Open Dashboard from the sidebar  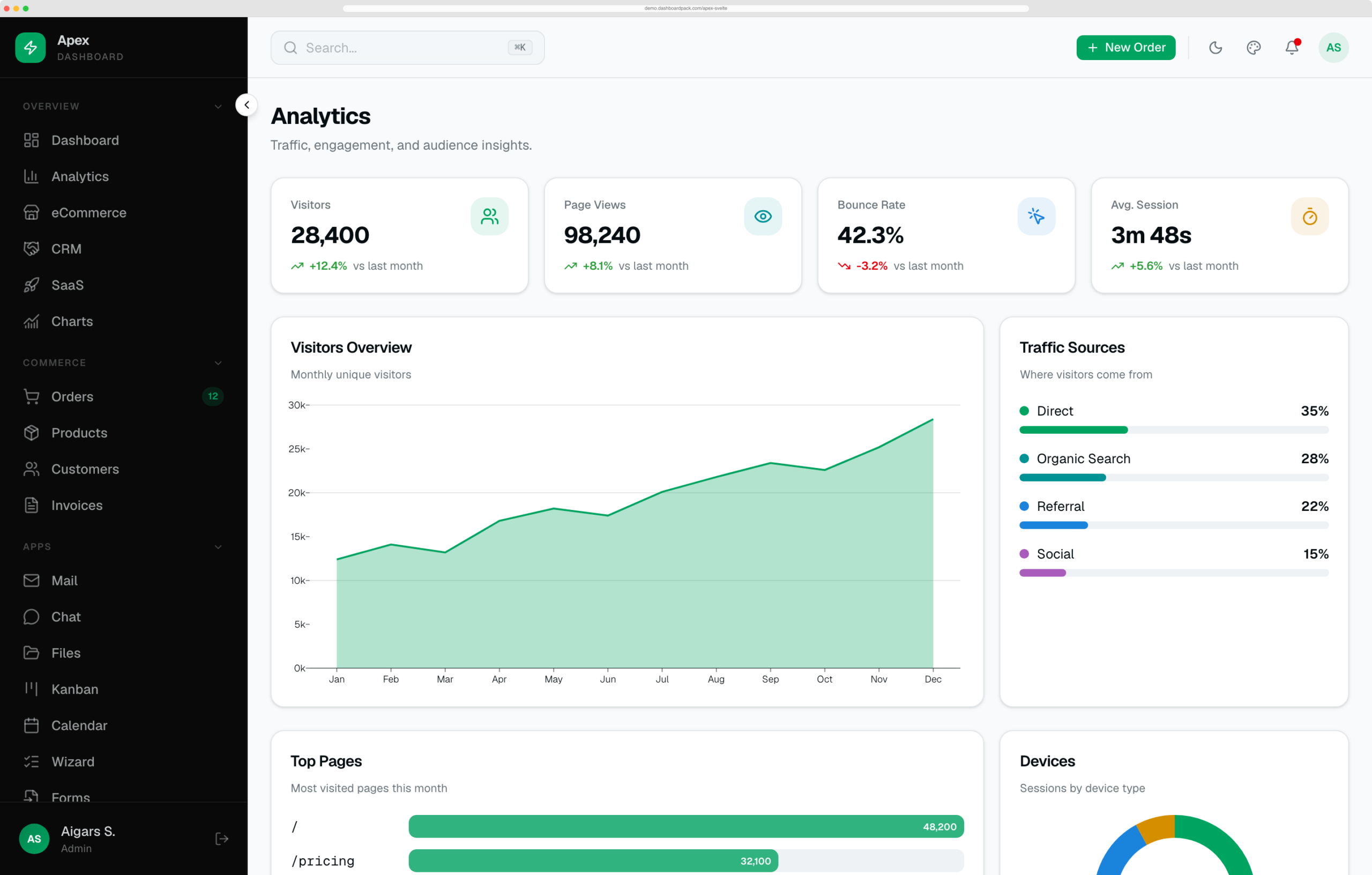[x=124, y=140]
